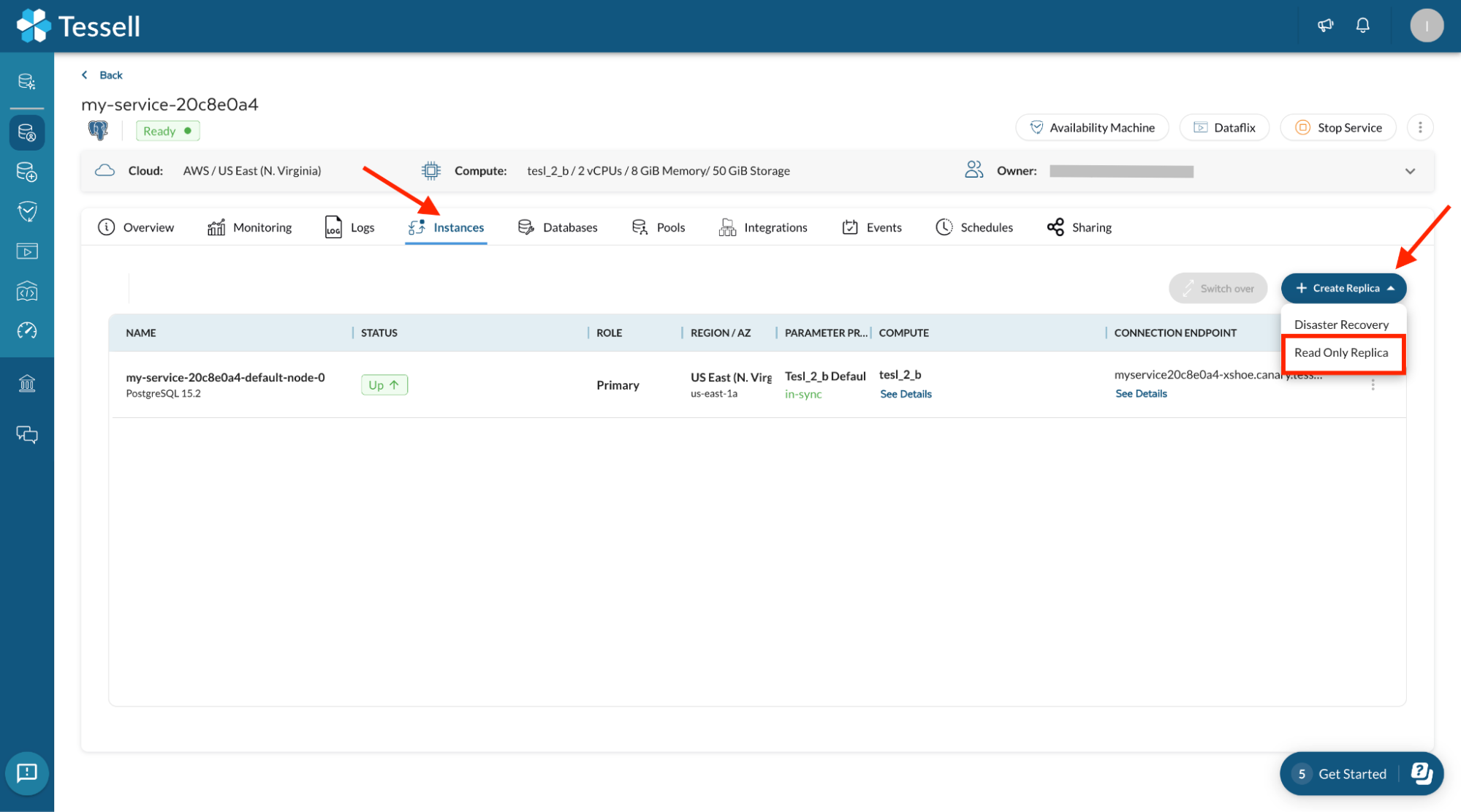Open the performance gauge sidebar icon

[x=27, y=330]
